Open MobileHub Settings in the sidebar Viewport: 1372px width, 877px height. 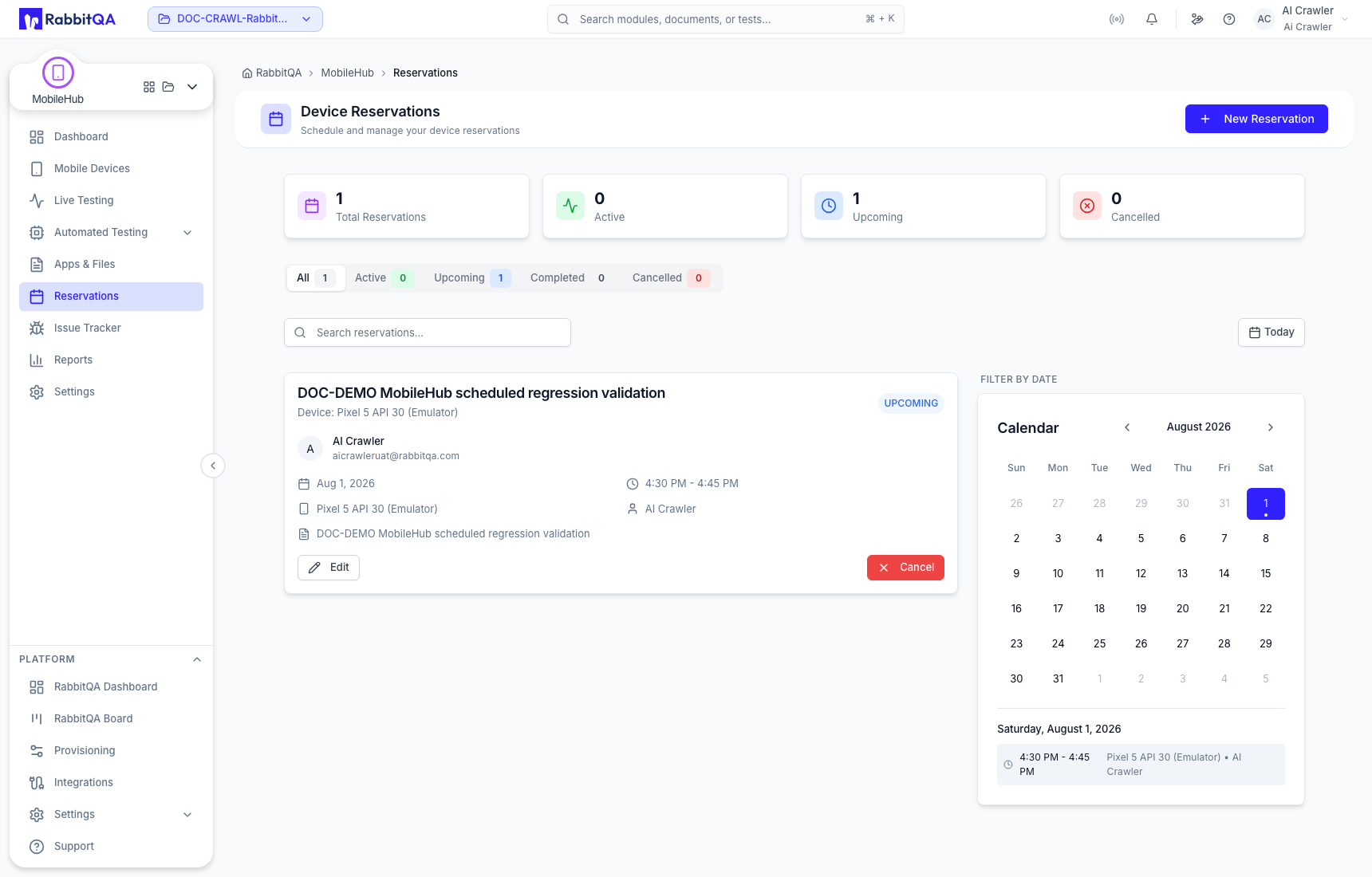click(x=112, y=392)
